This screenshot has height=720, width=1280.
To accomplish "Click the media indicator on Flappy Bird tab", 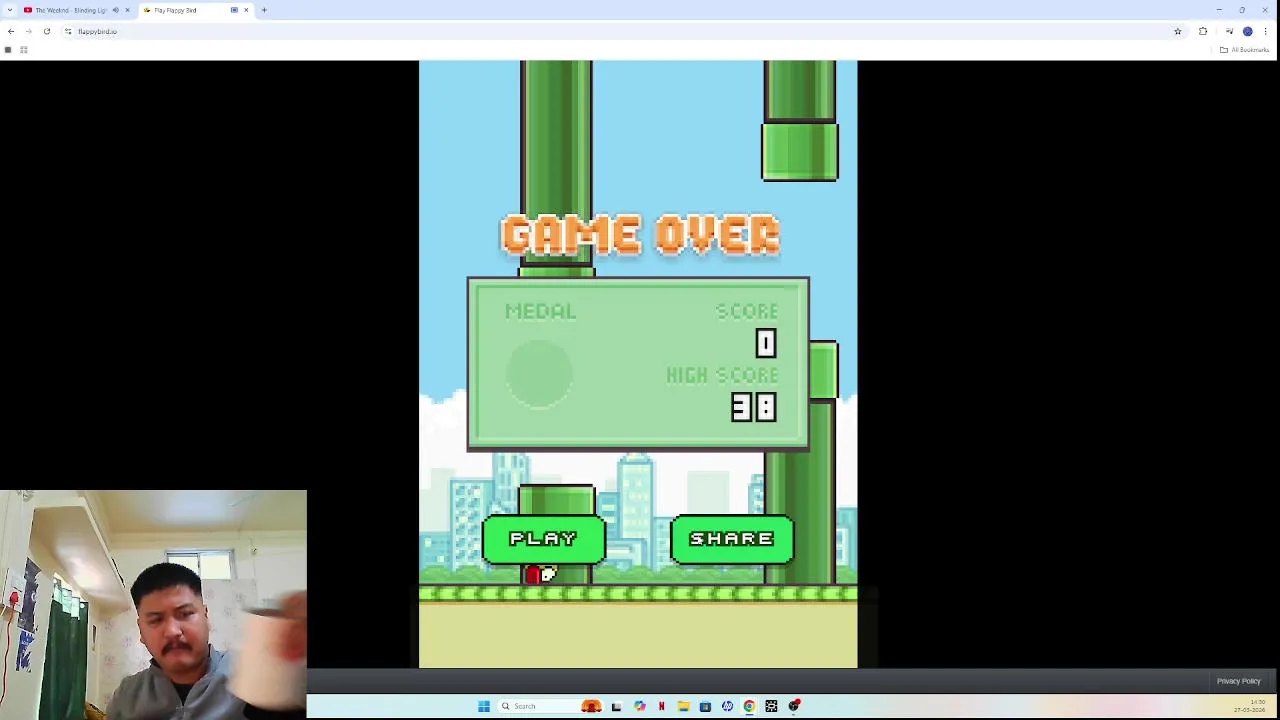I will click(x=234, y=10).
